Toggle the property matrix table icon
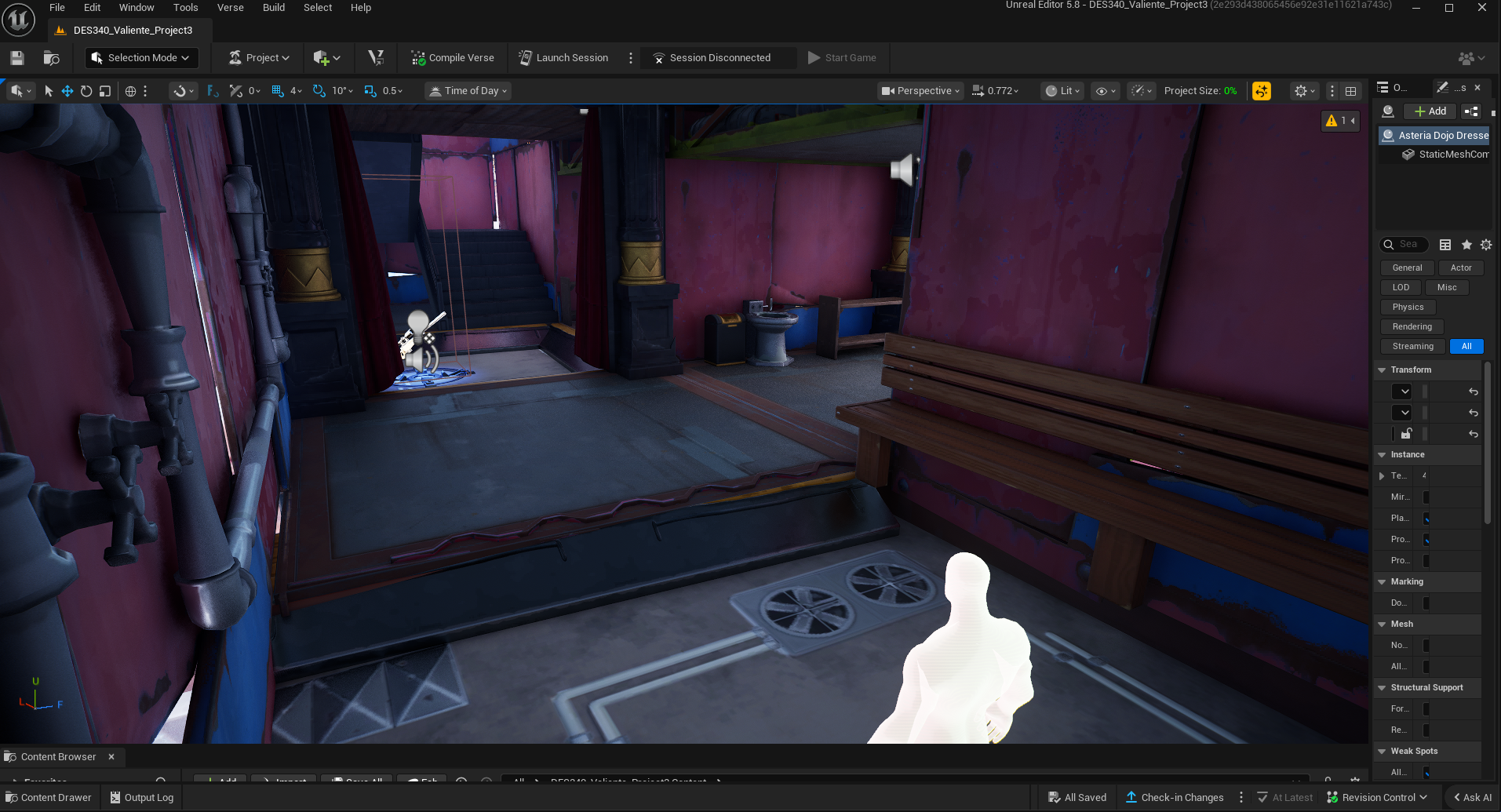This screenshot has height=812, width=1501. 1445,245
